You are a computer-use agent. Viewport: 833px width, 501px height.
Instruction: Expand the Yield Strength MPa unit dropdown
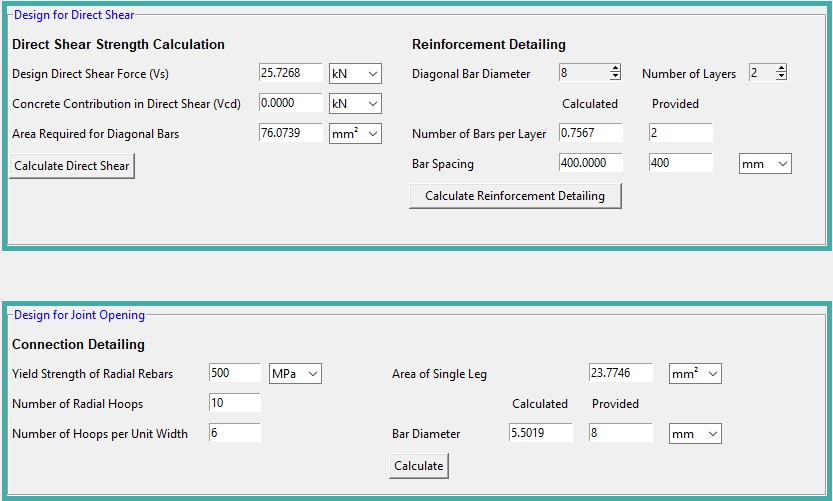(295, 373)
